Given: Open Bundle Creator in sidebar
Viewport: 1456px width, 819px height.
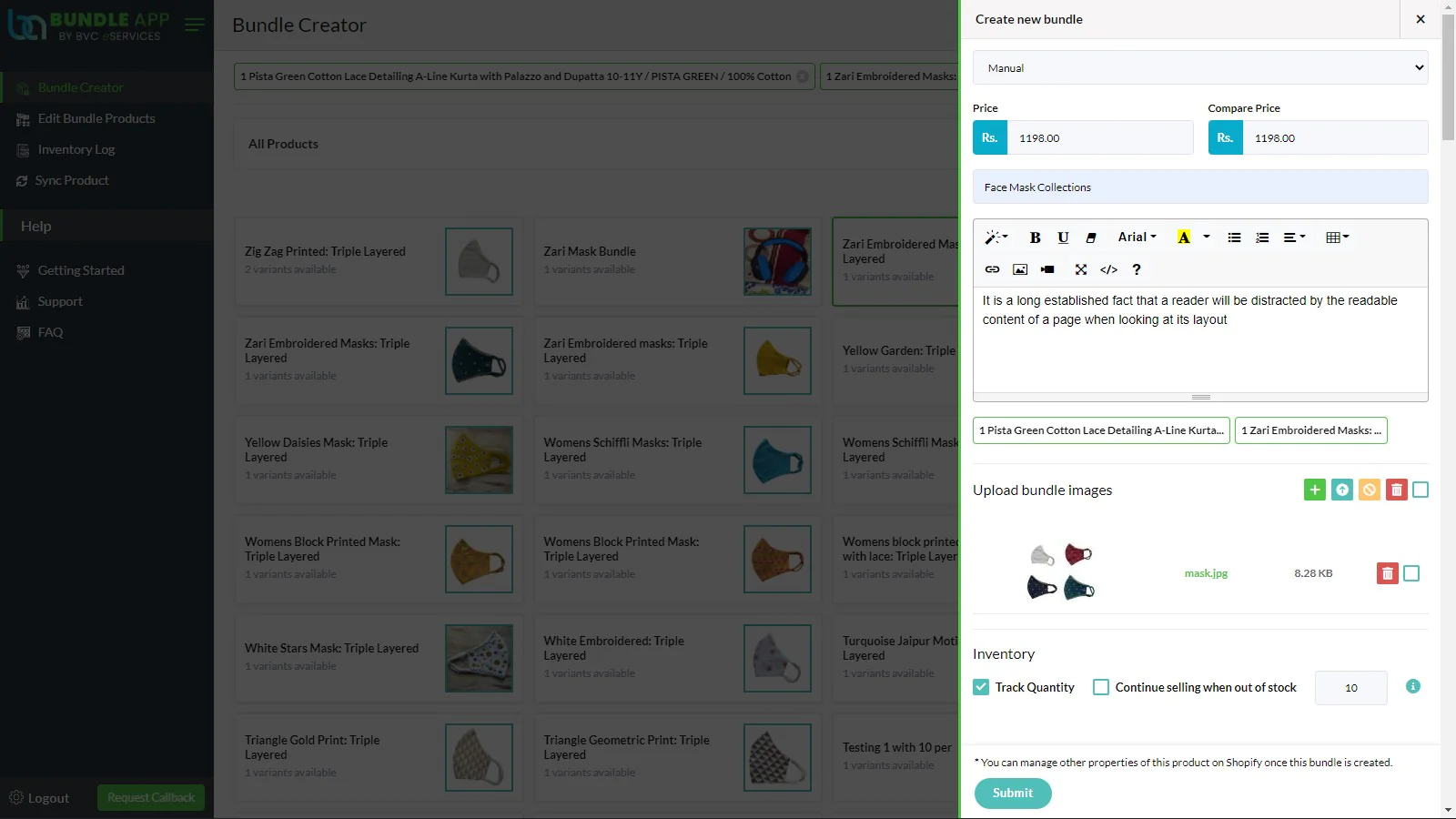Looking at the screenshot, I should [81, 88].
